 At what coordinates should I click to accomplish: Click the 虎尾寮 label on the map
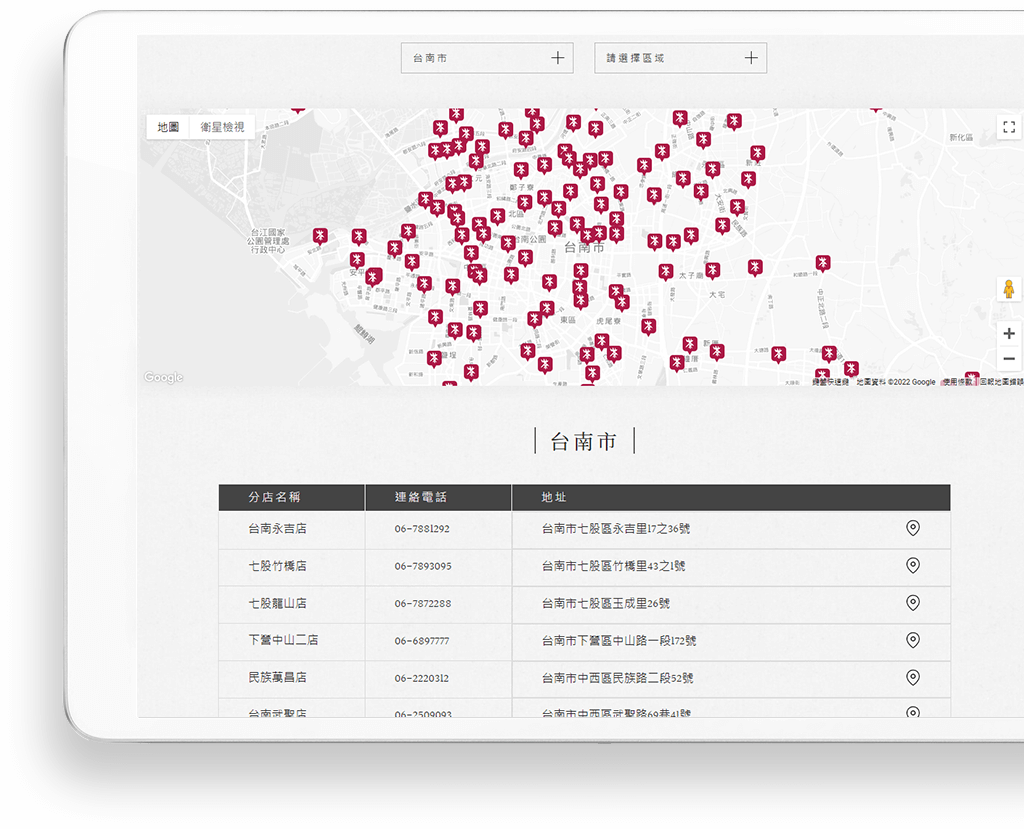click(608, 321)
